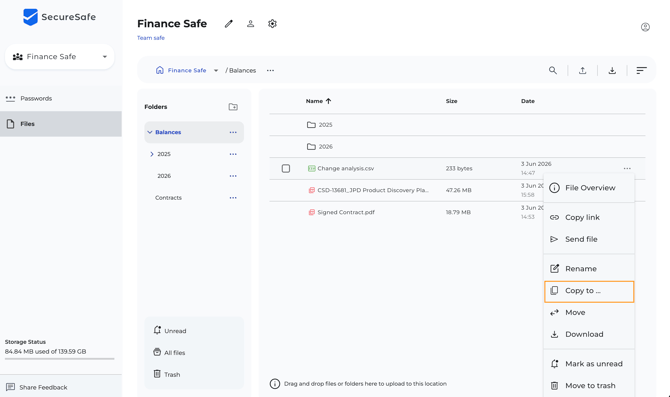670x397 pixels.
Task: Click the Date column header
Action: [x=528, y=101]
